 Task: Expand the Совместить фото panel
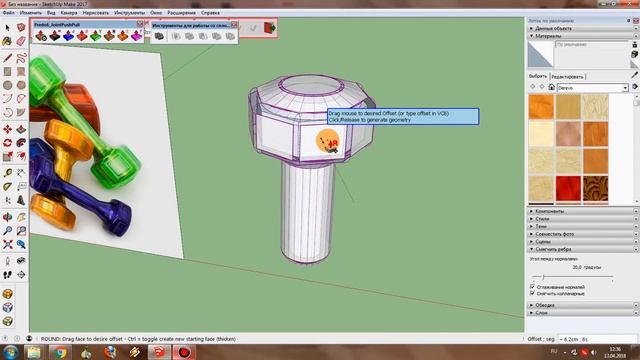click(582, 234)
